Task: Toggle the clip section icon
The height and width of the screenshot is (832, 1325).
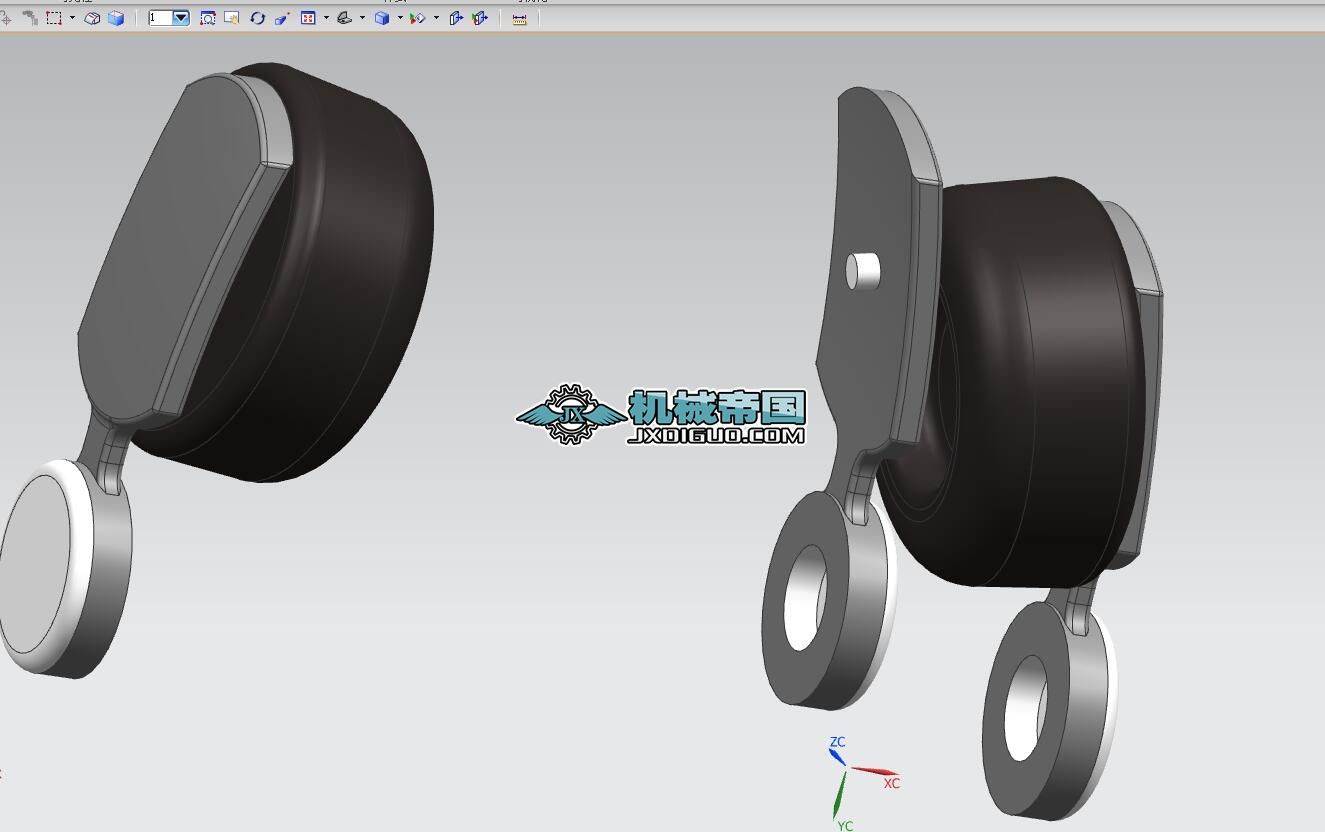Action: pyautogui.click(x=480, y=18)
